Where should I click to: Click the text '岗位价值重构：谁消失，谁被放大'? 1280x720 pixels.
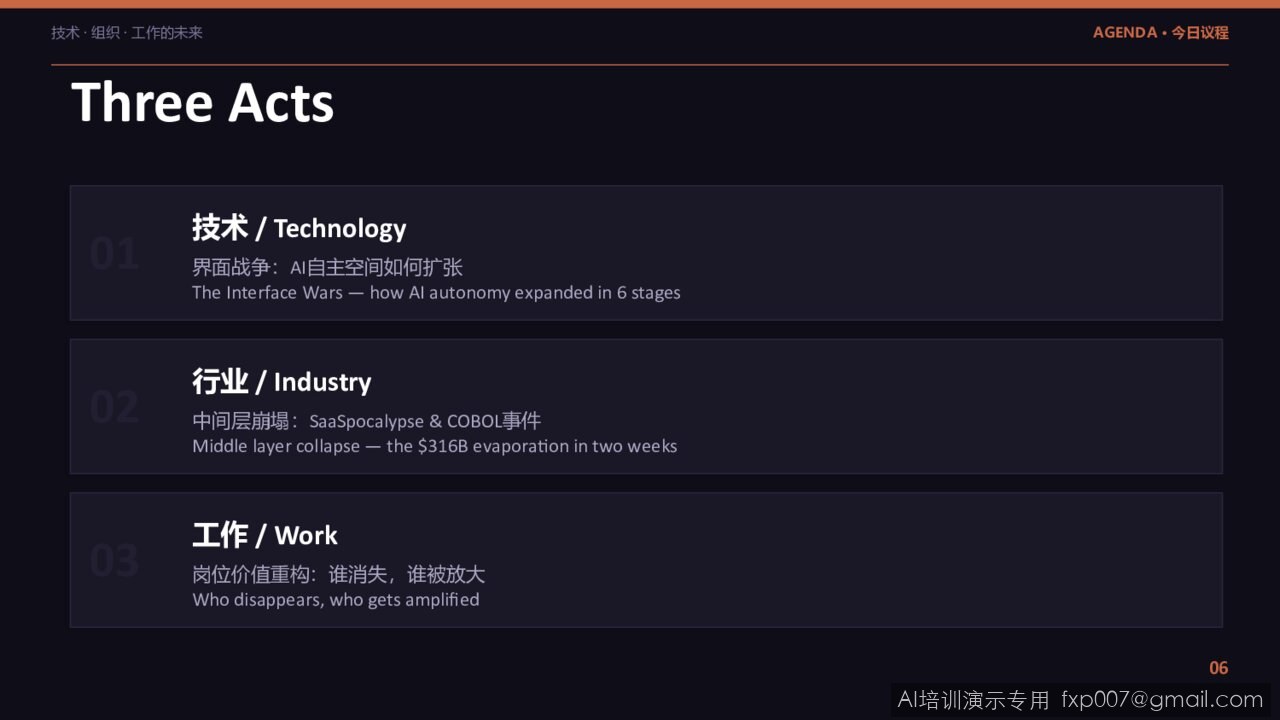338,574
